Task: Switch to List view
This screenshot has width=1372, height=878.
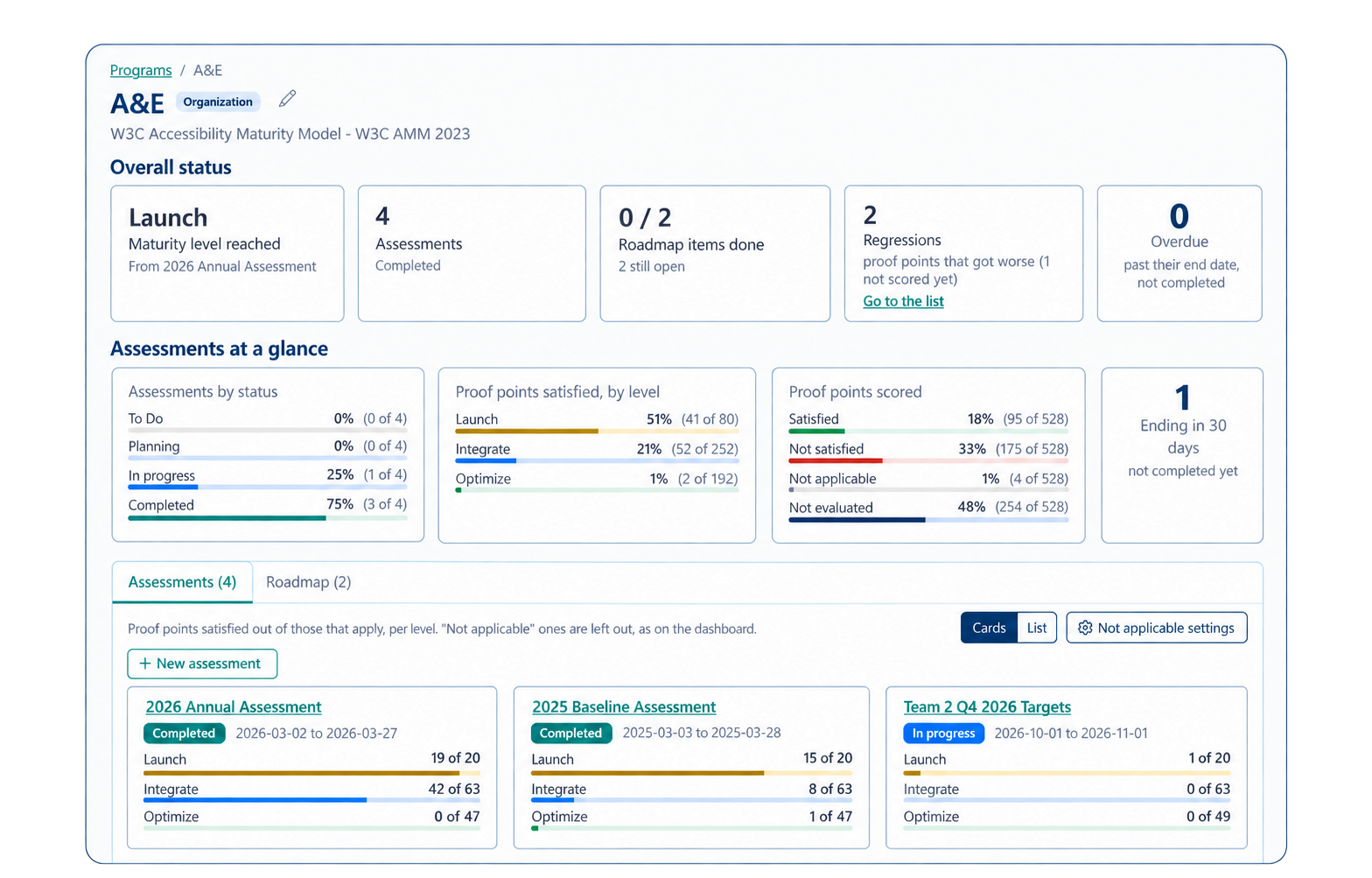Action: pos(1037,629)
